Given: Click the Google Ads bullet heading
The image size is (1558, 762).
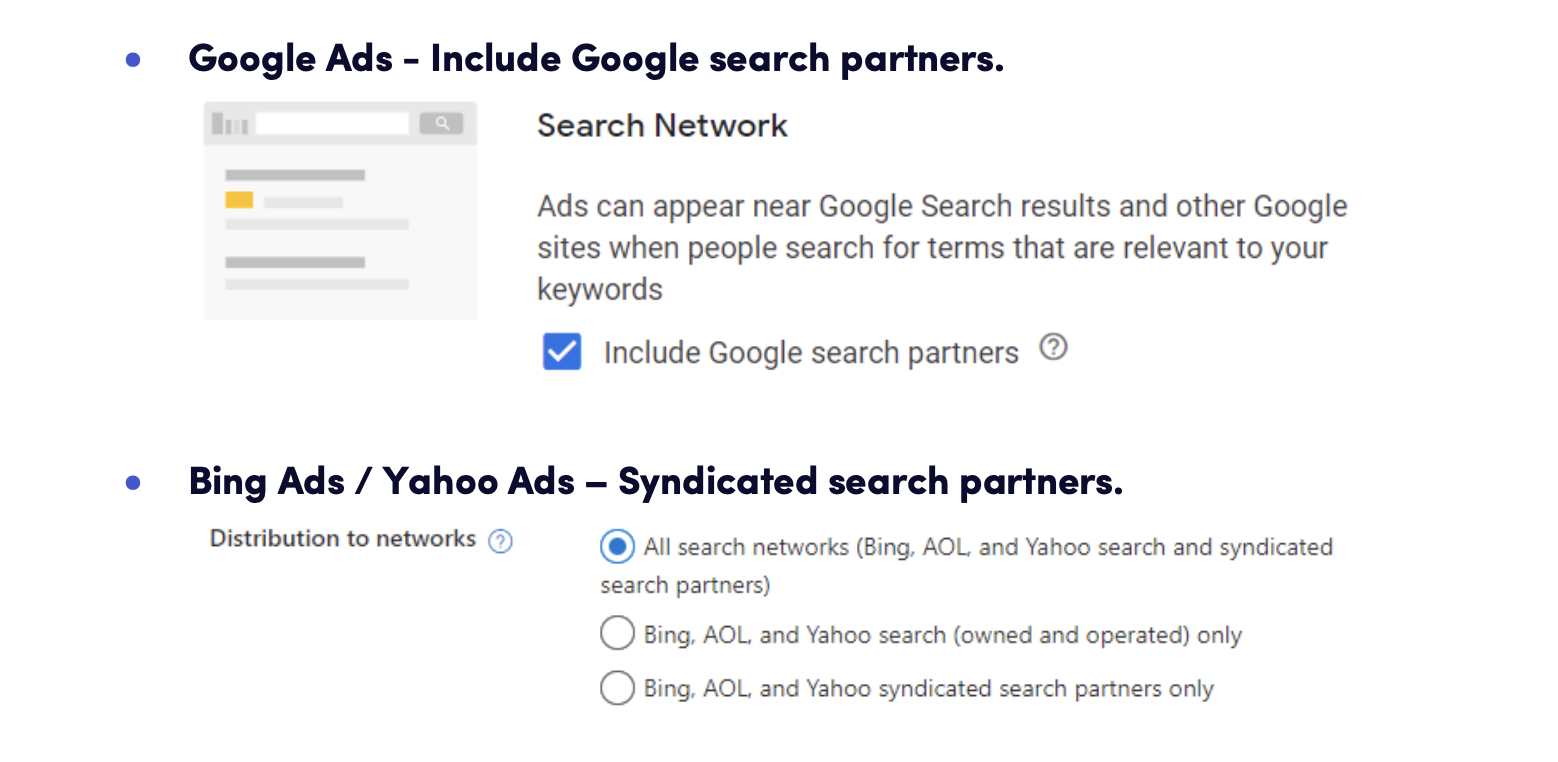Looking at the screenshot, I should 596,58.
